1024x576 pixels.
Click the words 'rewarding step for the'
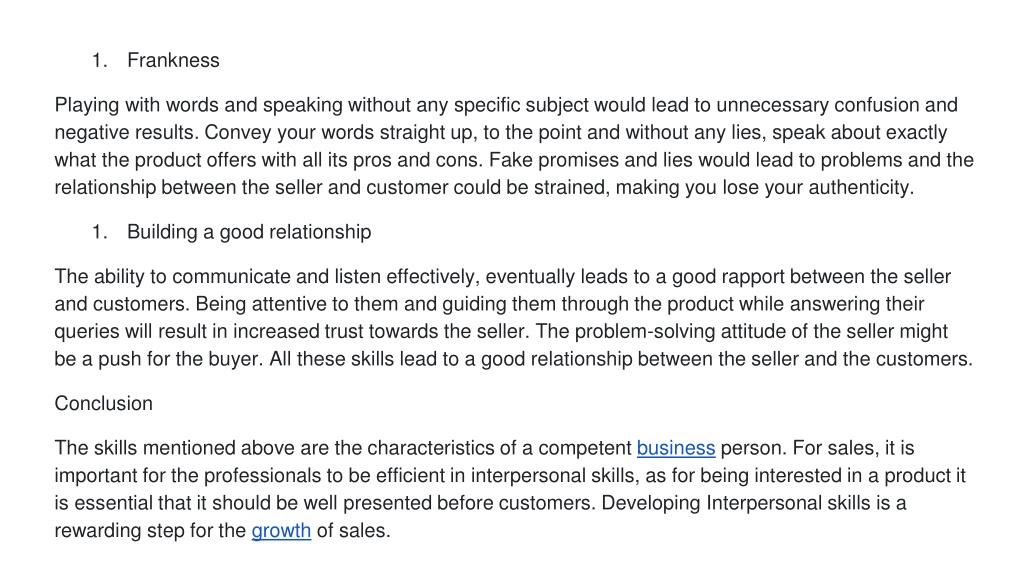[150, 530]
